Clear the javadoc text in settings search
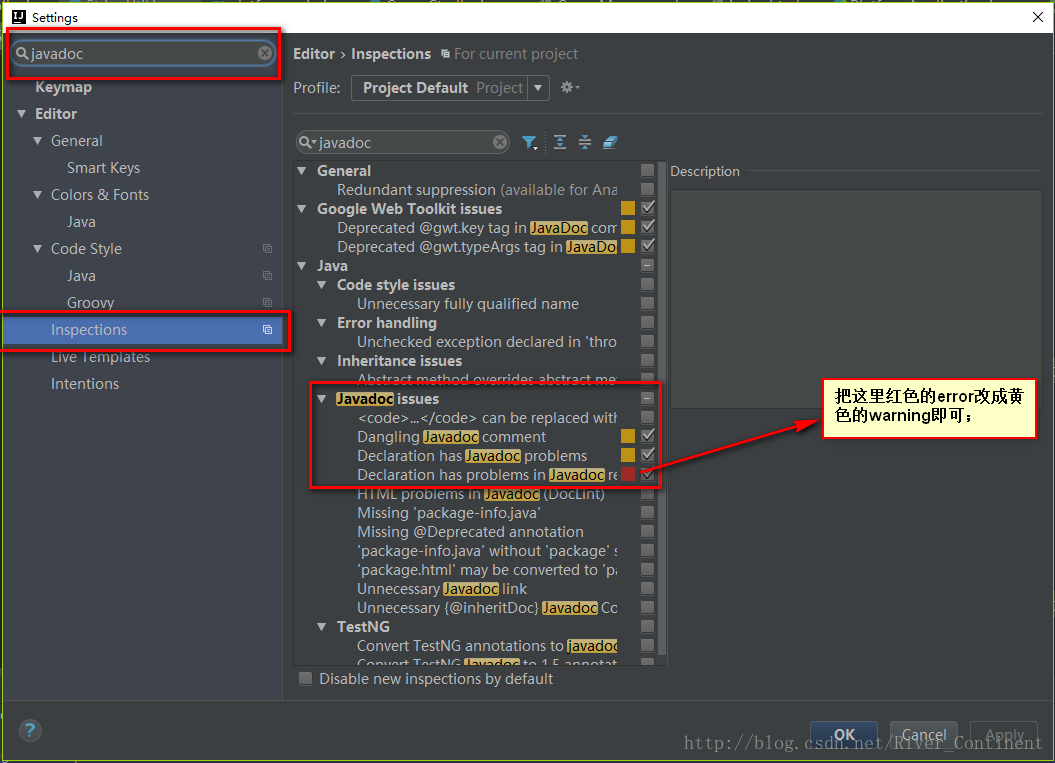This screenshot has height=763, width=1055. (265, 53)
